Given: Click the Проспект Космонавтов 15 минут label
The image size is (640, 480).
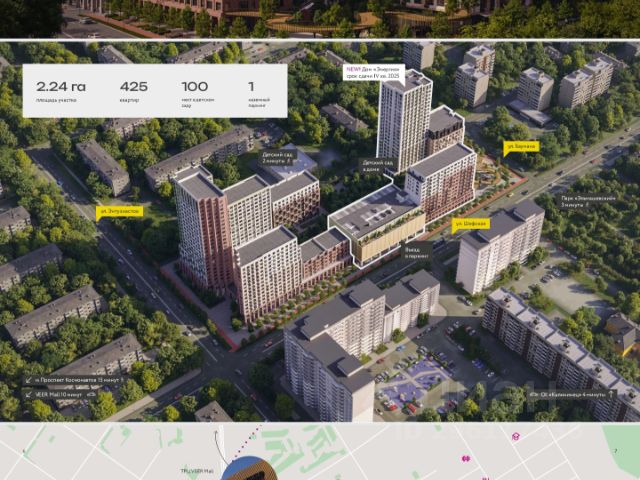Looking at the screenshot, I should click(74, 380).
